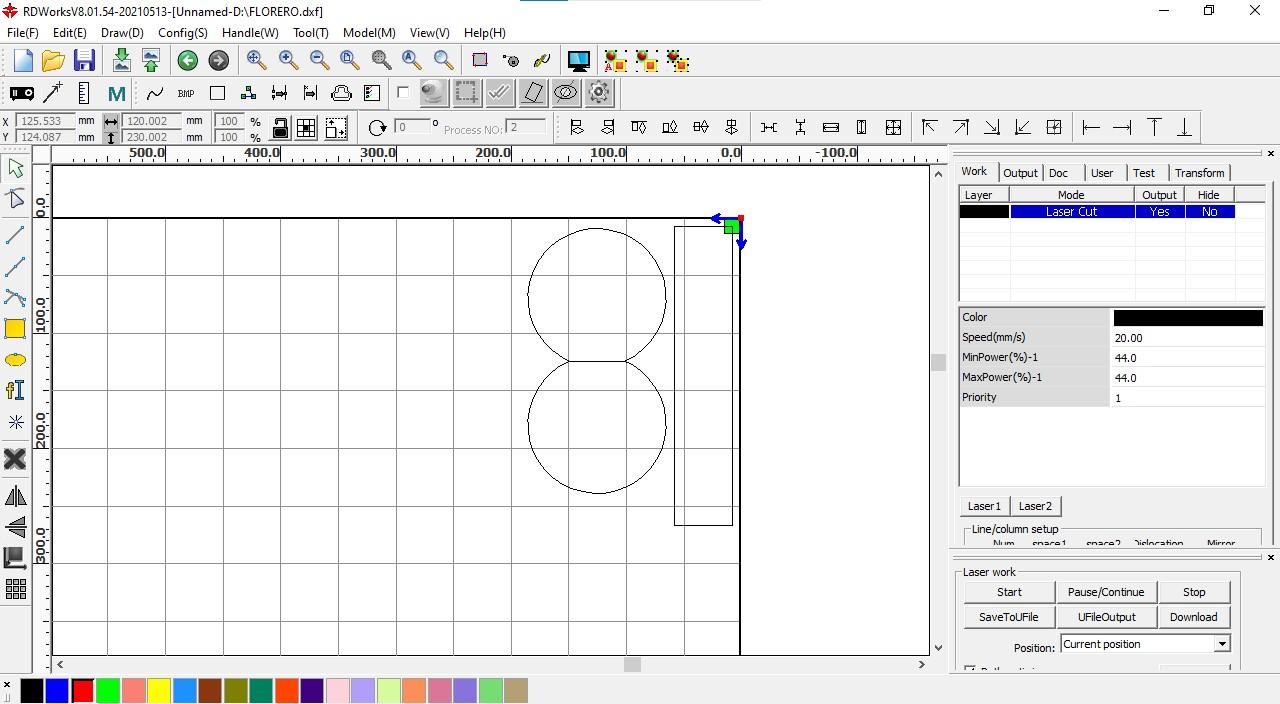Viewport: 1280px width, 704px height.
Task: Open the Edit(E) menu
Action: (69, 33)
